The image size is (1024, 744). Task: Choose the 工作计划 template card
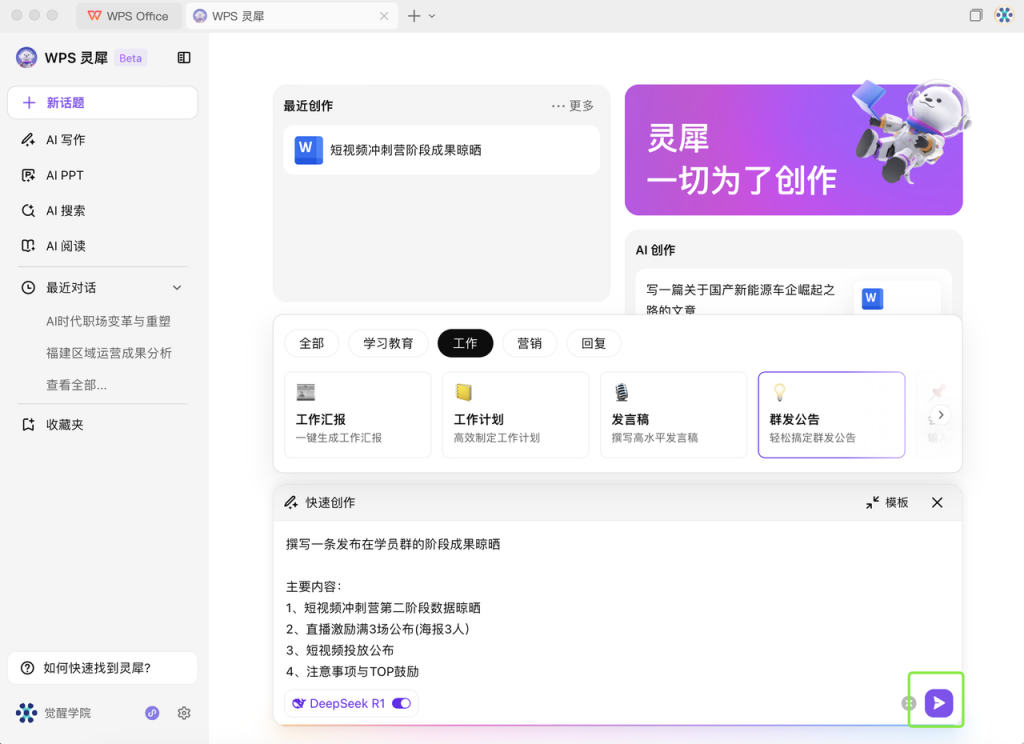pyautogui.click(x=516, y=415)
